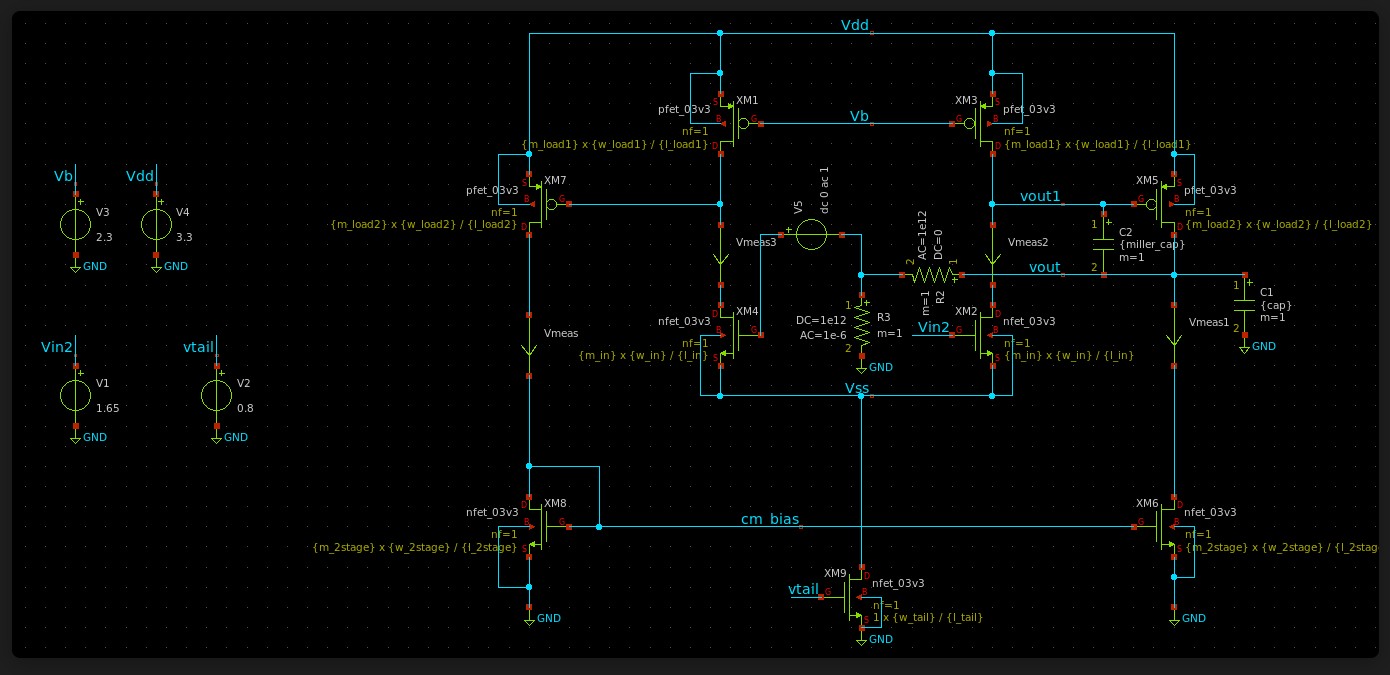This screenshot has height=675, width=1390.
Task: Click the 'dc 0 ac 1' text of V5
Action: click(x=824, y=188)
